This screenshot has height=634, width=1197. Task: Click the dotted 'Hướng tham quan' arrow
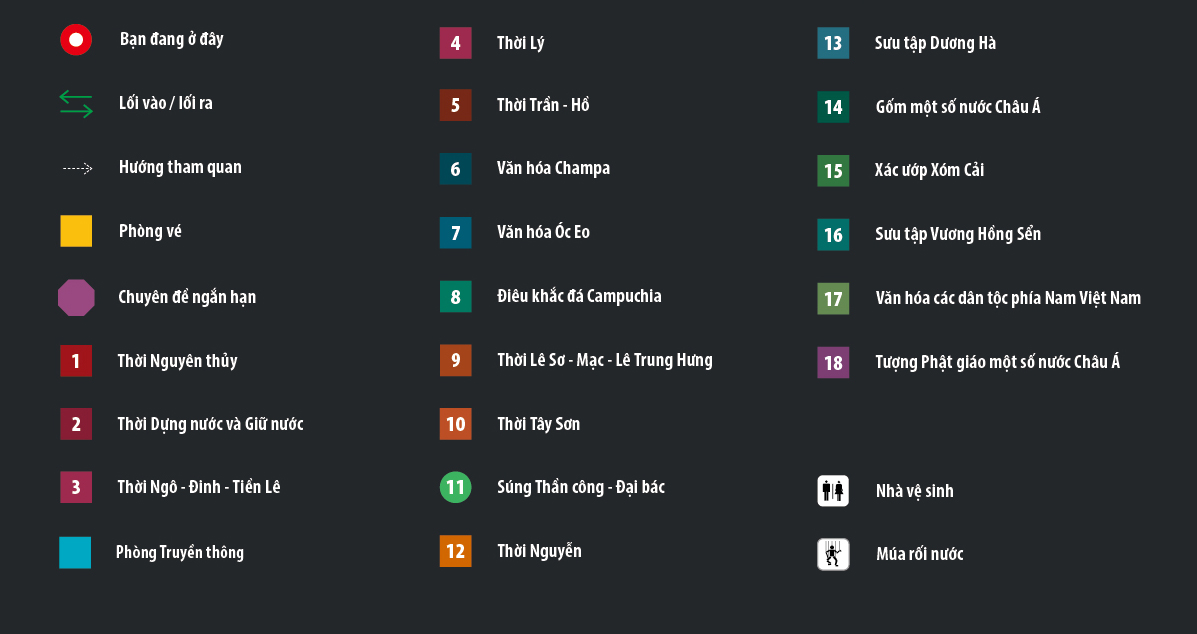(77, 168)
